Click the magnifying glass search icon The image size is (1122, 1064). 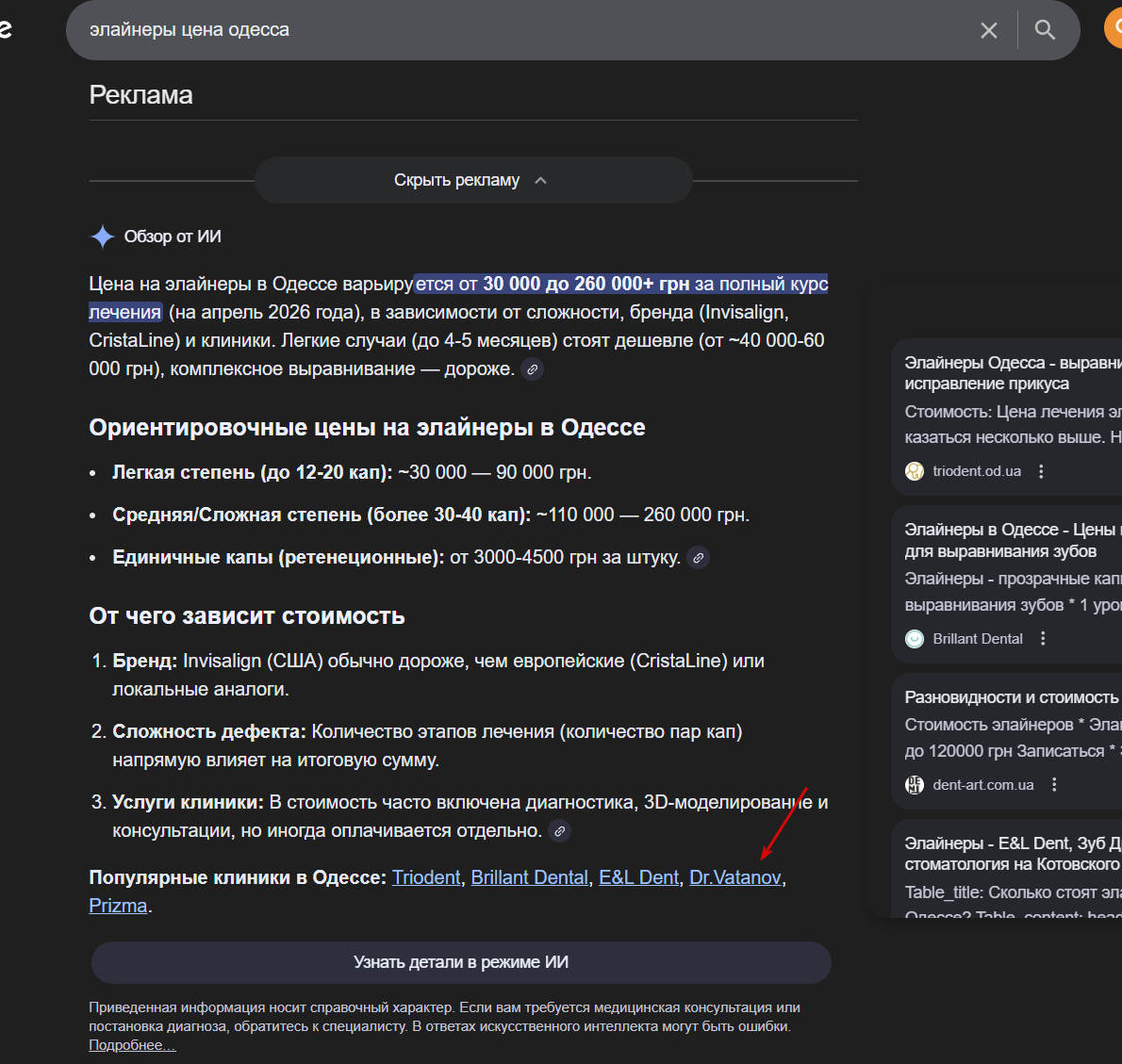[1045, 30]
